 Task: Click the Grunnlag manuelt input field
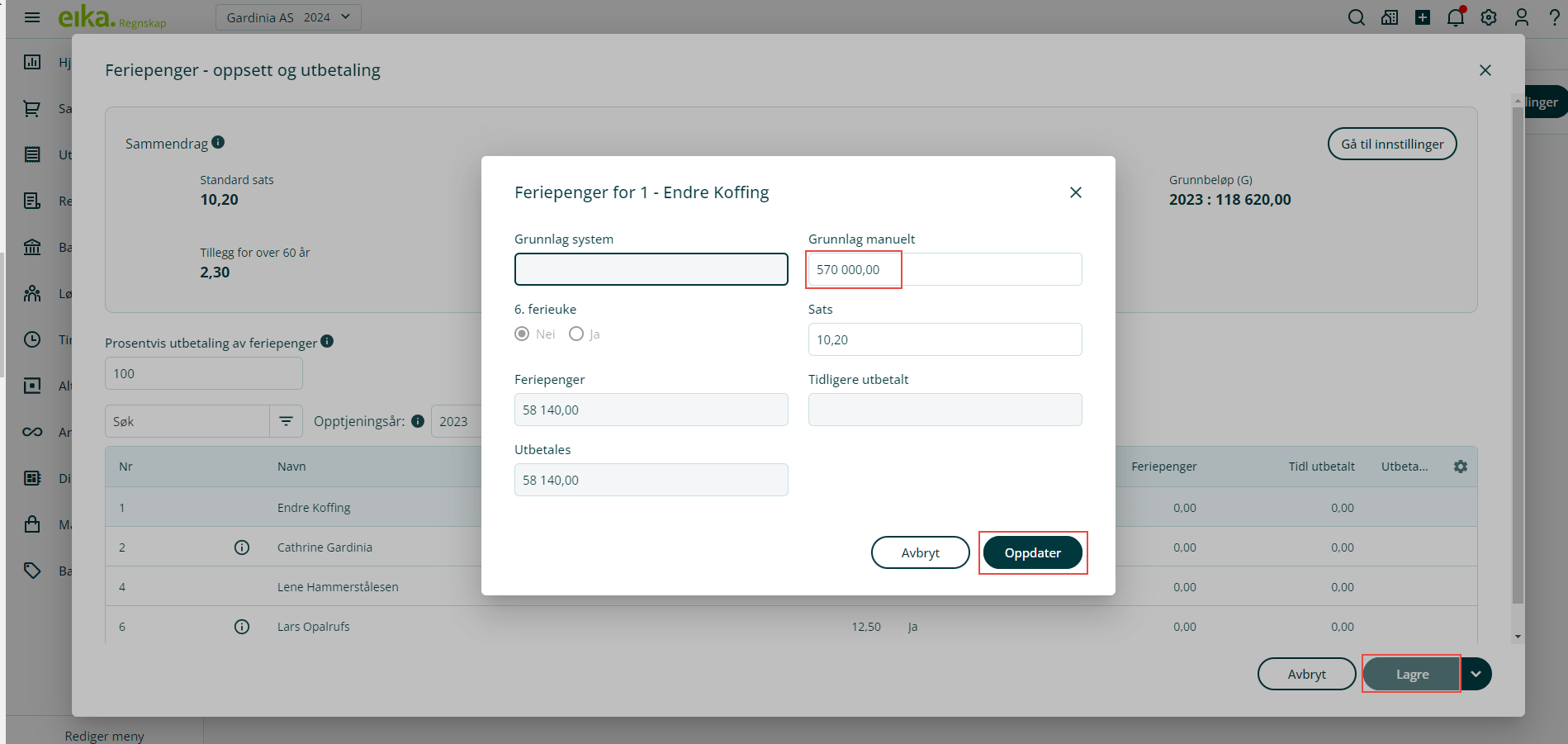click(945, 269)
